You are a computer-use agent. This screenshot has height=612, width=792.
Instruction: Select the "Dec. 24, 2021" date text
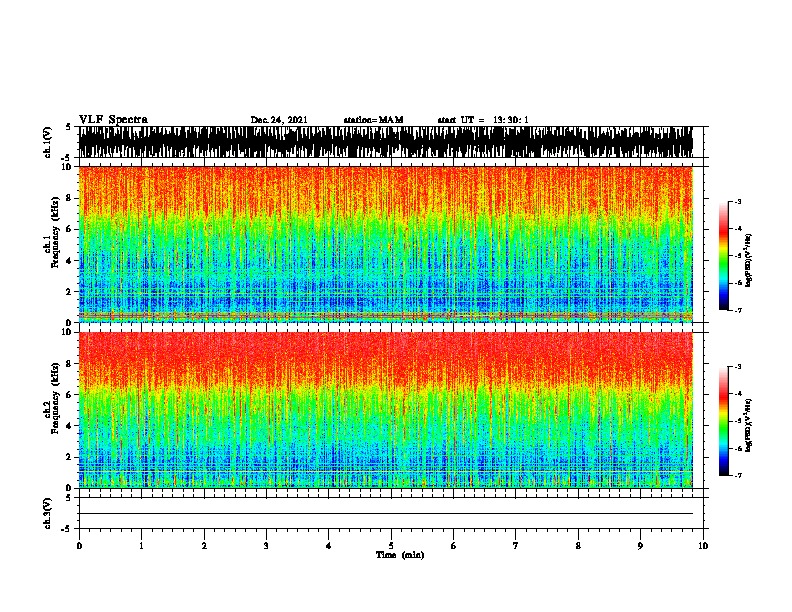(279, 120)
